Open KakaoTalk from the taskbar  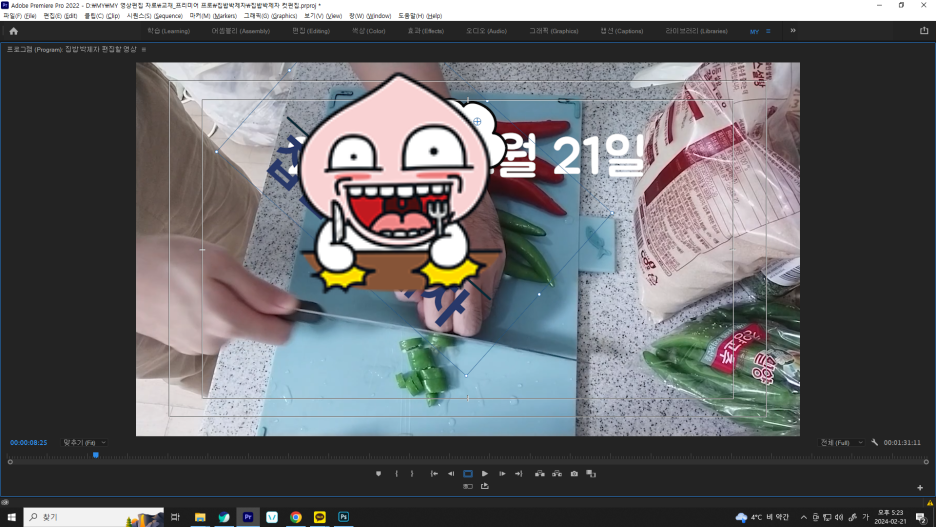coord(319,517)
